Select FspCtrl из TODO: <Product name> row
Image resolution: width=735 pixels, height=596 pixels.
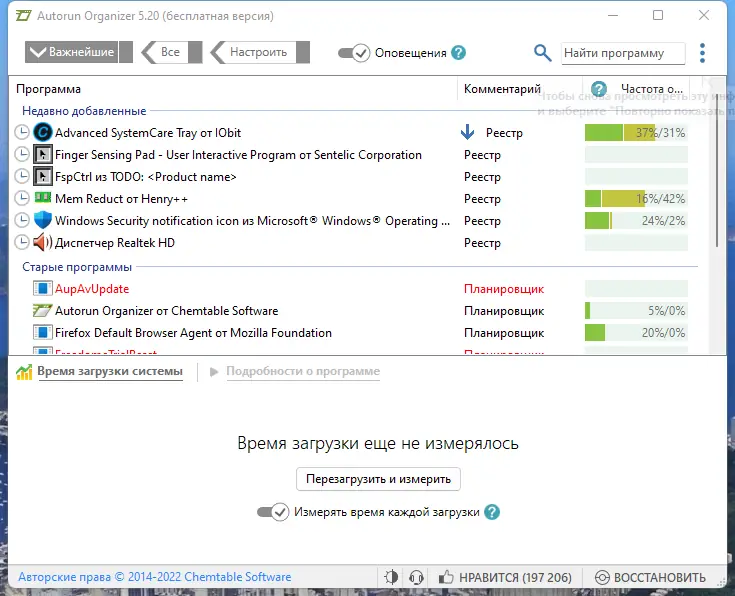[x=146, y=177]
